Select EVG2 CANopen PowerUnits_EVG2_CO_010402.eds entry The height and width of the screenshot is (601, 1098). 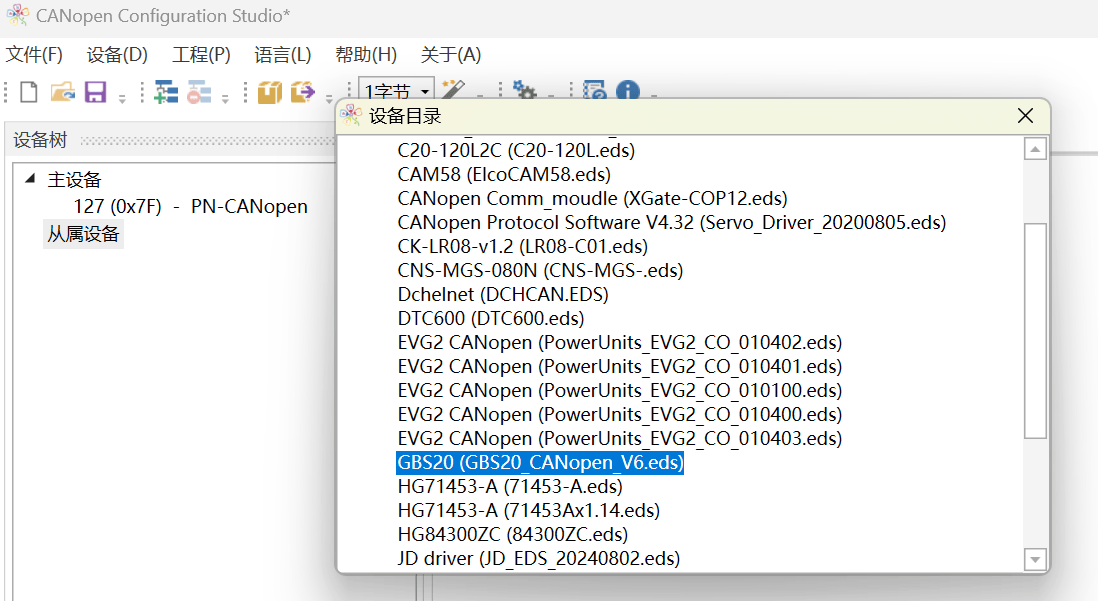(620, 343)
